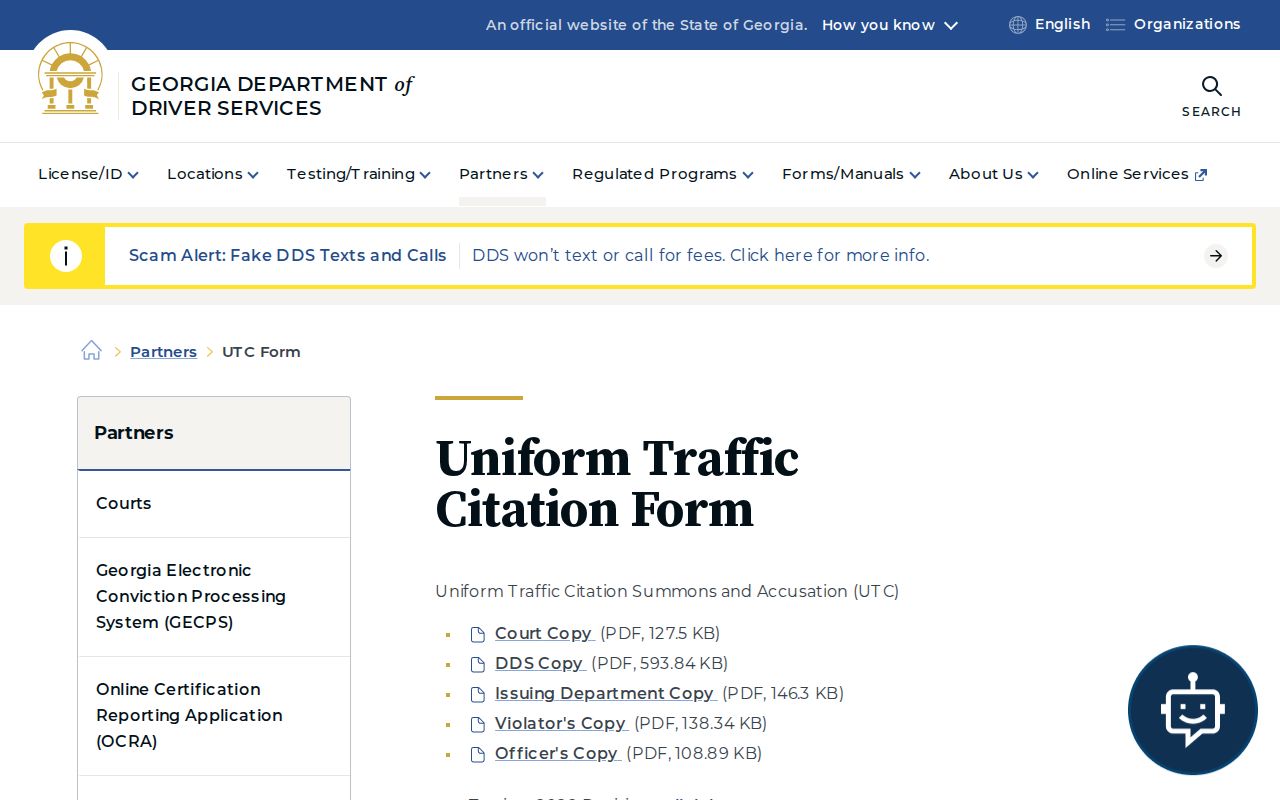
Task: Open Online Certification Reporting Application link
Action: pos(214,716)
